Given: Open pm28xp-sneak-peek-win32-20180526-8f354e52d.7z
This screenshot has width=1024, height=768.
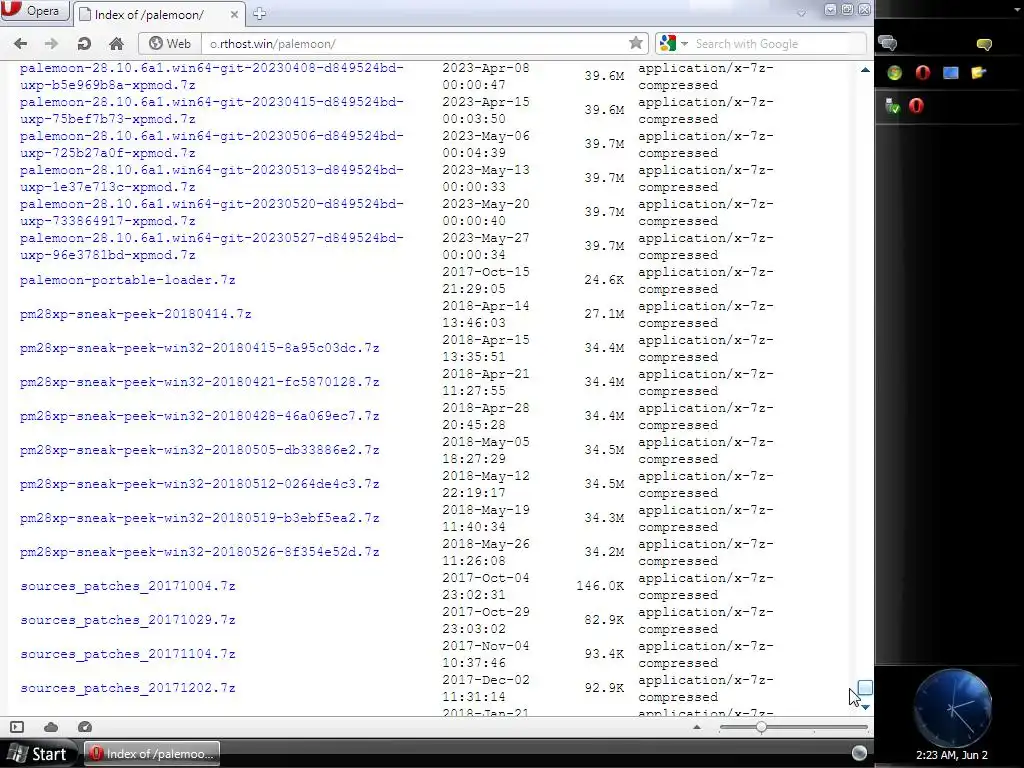Looking at the screenshot, I should click(x=199, y=552).
